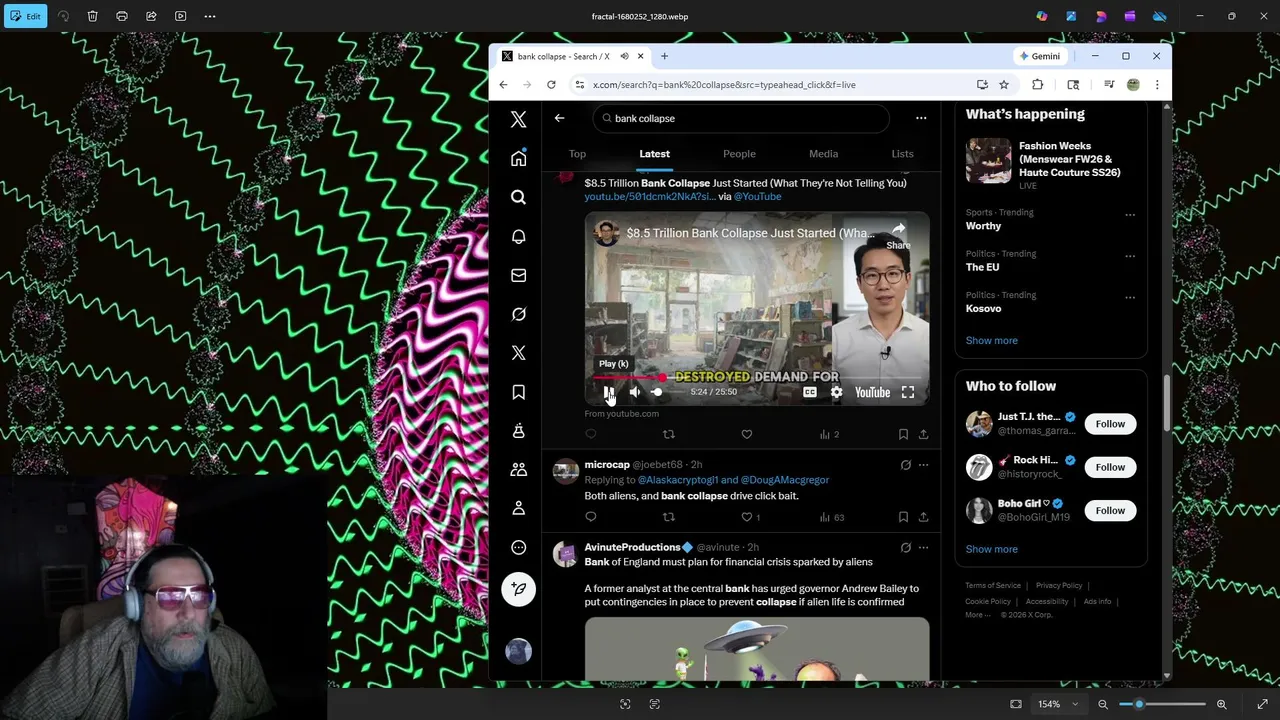Select the Latest tab

point(654,154)
